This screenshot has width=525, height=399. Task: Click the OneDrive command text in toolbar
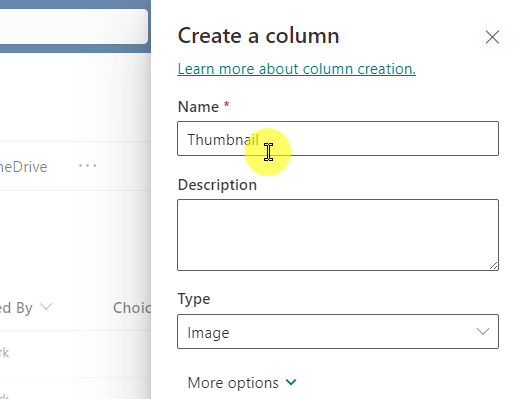pos(23,167)
